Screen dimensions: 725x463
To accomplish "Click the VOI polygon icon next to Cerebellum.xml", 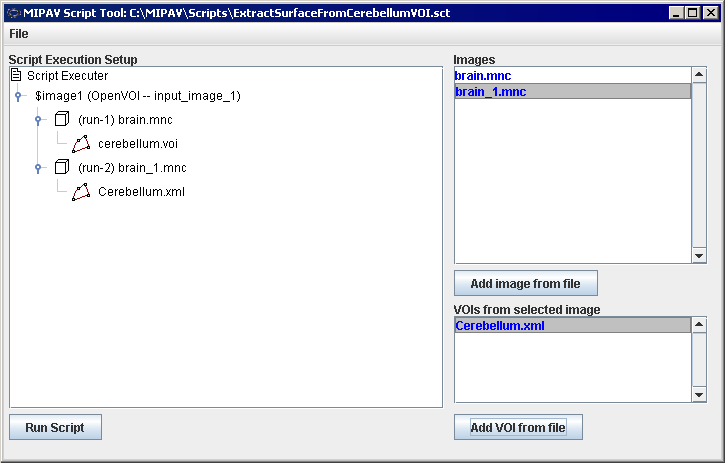I will 81,192.
